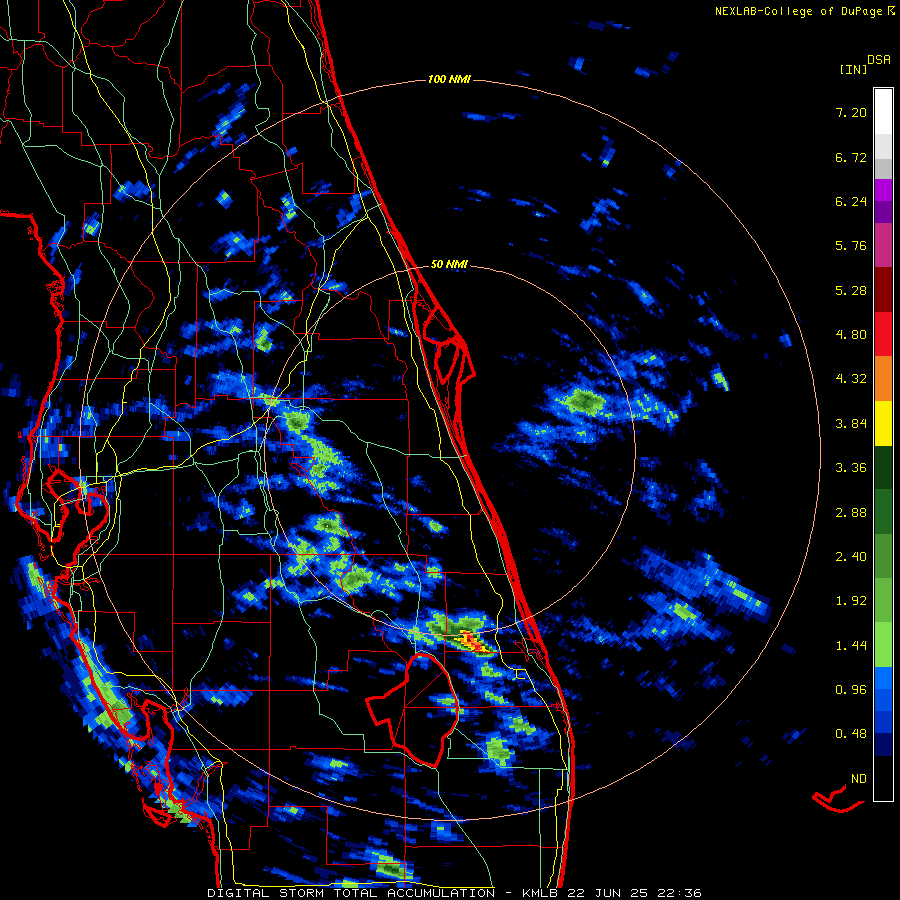The width and height of the screenshot is (900, 900).
Task: Click the NEXLAB-College of DuPage credit text
Action: (800, 11)
